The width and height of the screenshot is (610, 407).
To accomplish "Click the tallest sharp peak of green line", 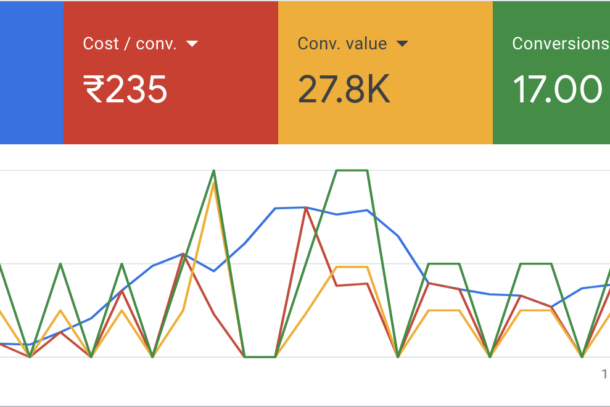I will tap(214, 171).
